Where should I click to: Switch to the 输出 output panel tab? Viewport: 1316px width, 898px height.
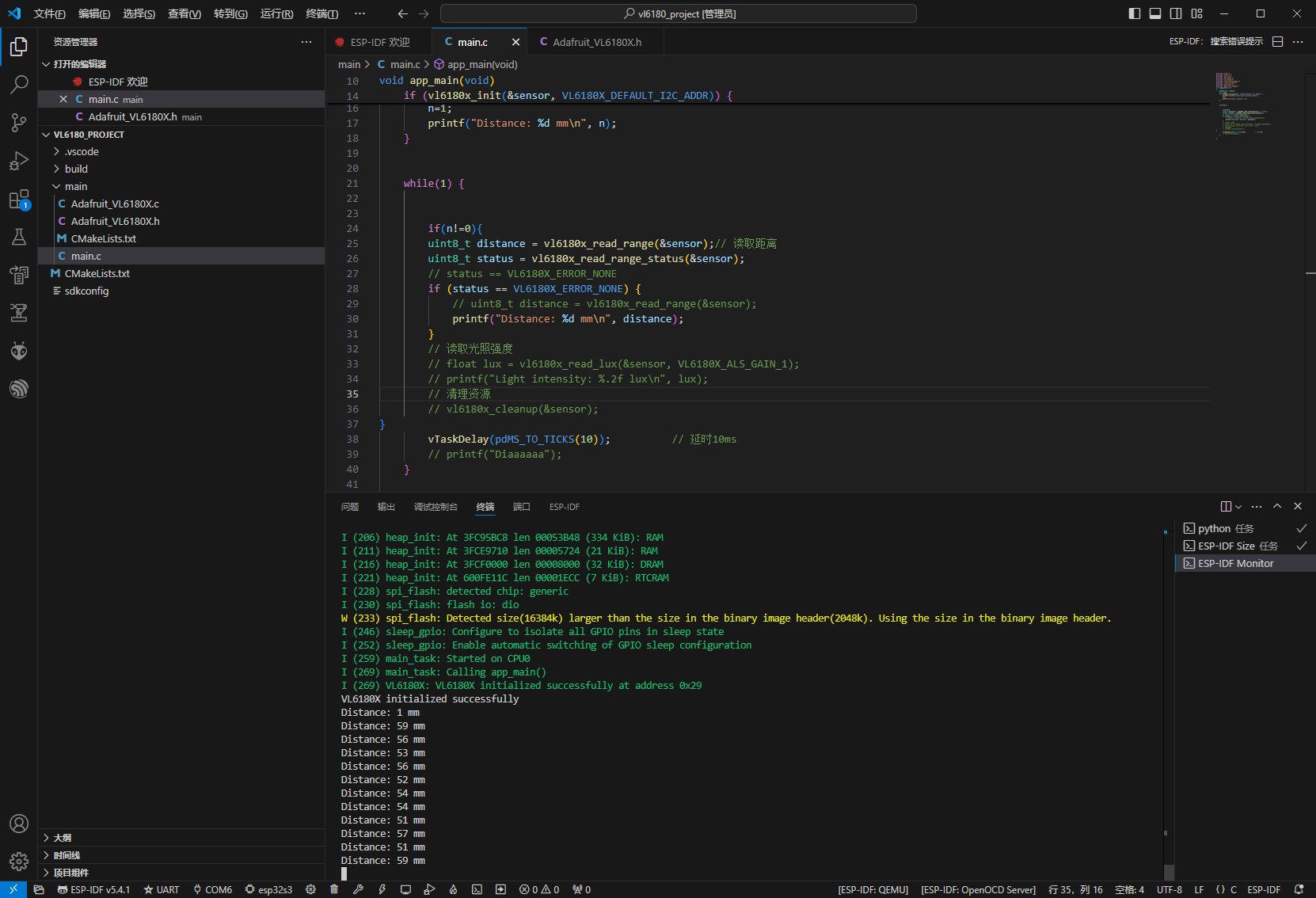pos(386,507)
